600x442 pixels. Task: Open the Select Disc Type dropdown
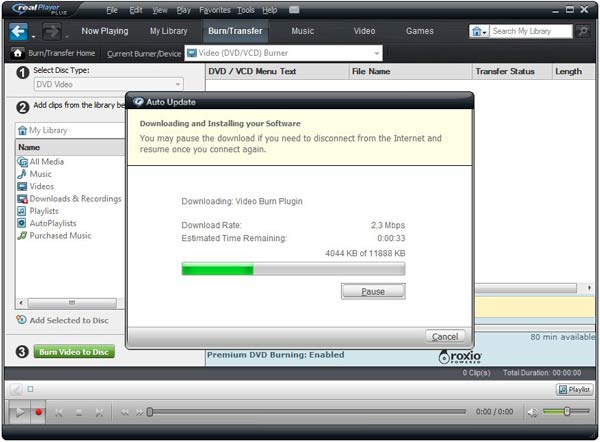(109, 84)
